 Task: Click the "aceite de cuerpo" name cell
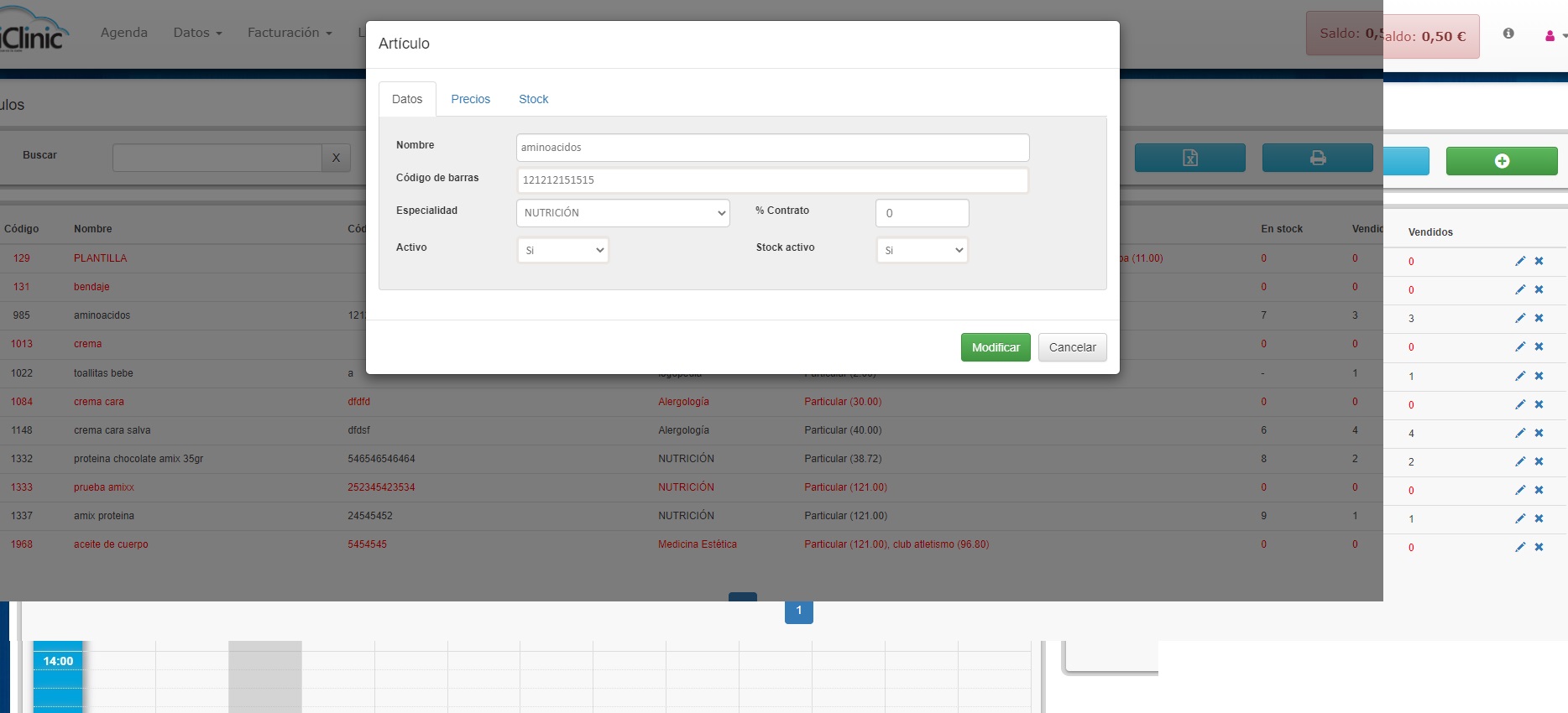(111, 544)
